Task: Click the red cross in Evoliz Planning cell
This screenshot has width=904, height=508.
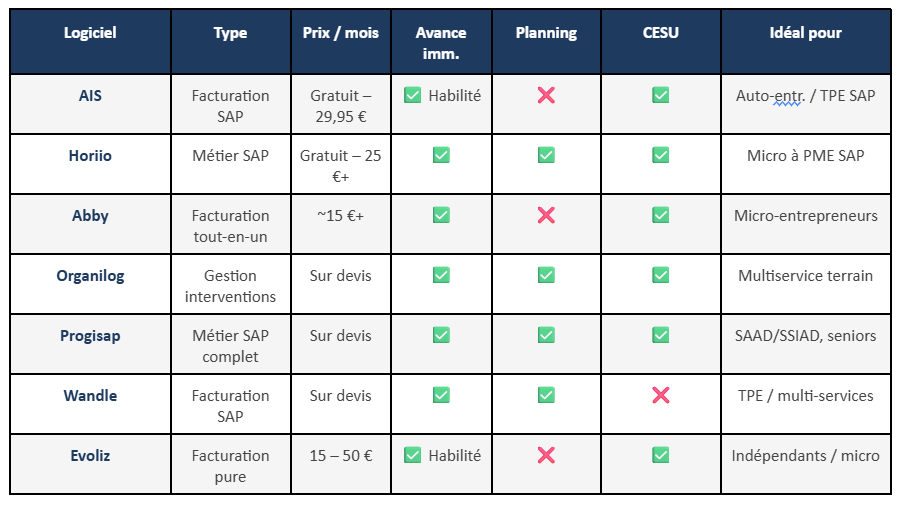Action: click(x=546, y=455)
